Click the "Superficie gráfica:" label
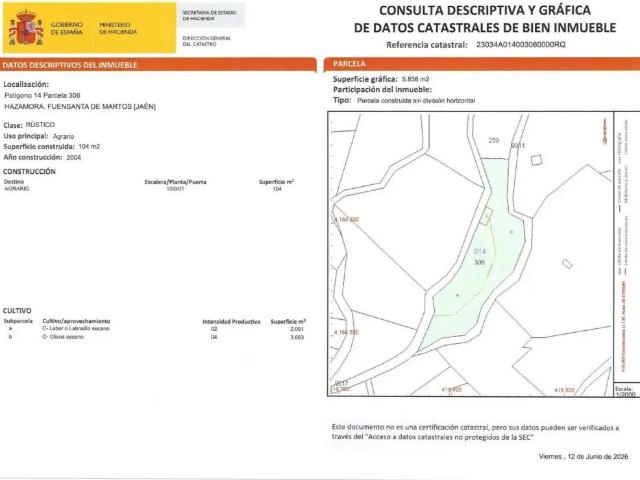Viewport: 640px width, 480px height. [x=365, y=79]
